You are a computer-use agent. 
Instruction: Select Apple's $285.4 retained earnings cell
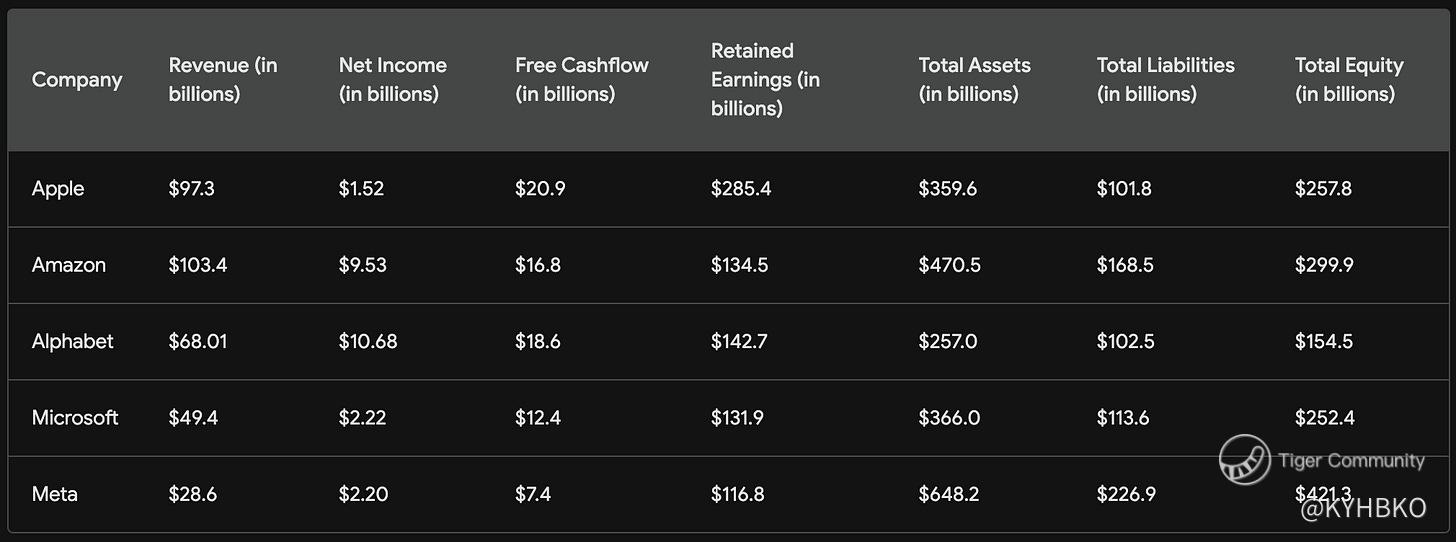(740, 189)
